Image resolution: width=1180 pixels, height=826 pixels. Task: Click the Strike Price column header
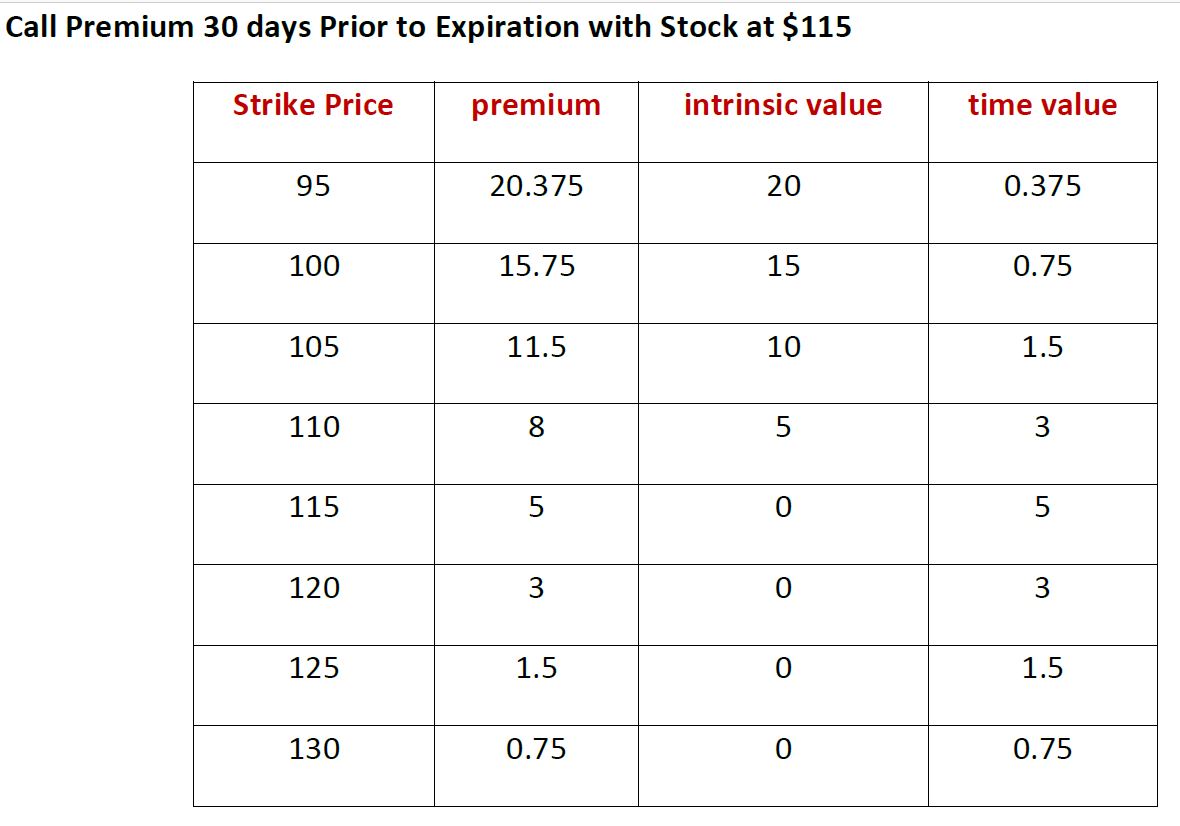click(x=313, y=105)
